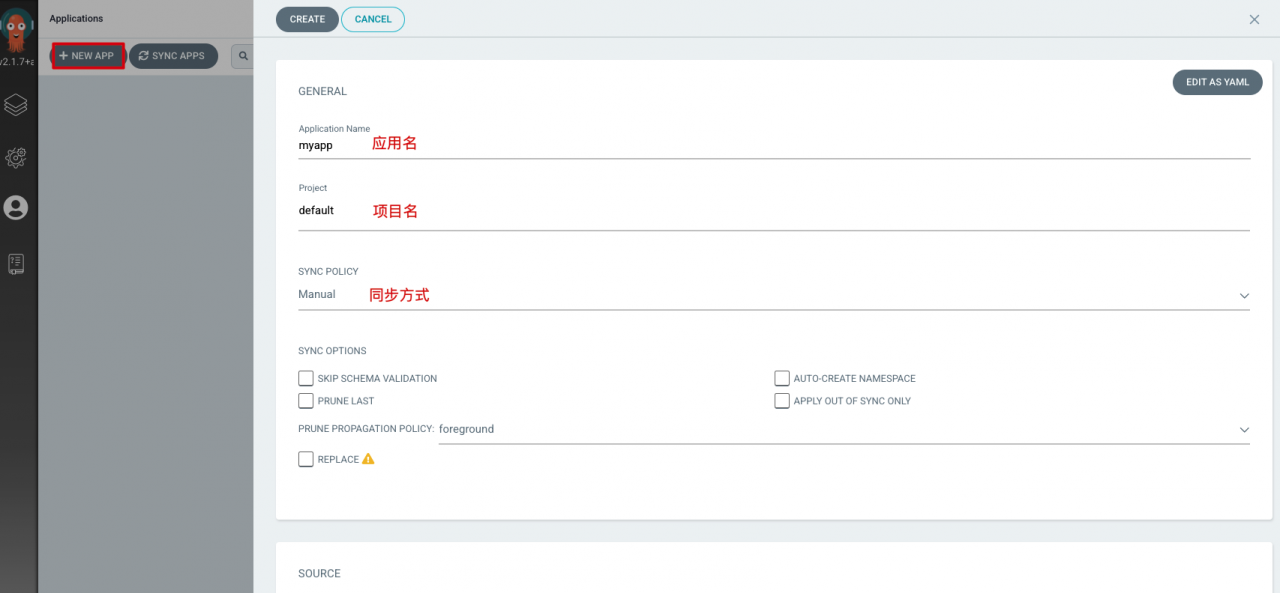Check the Apply Out Of Sync Only option
Image resolution: width=1280 pixels, height=593 pixels.
point(782,400)
